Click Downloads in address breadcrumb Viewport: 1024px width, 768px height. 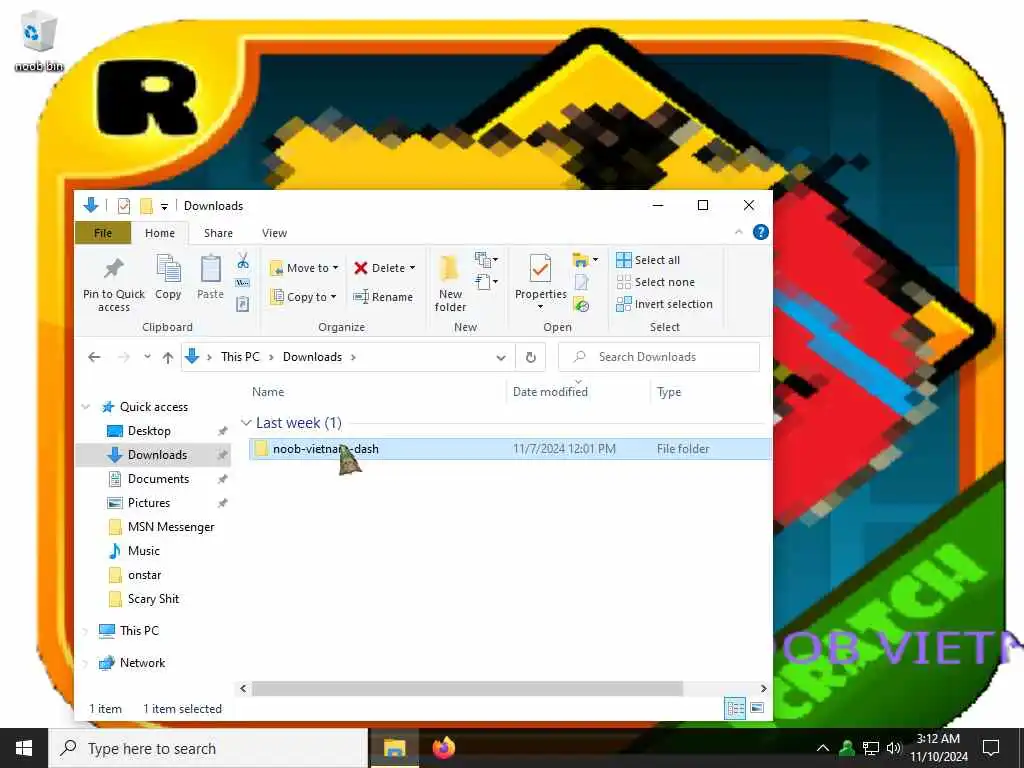312,357
